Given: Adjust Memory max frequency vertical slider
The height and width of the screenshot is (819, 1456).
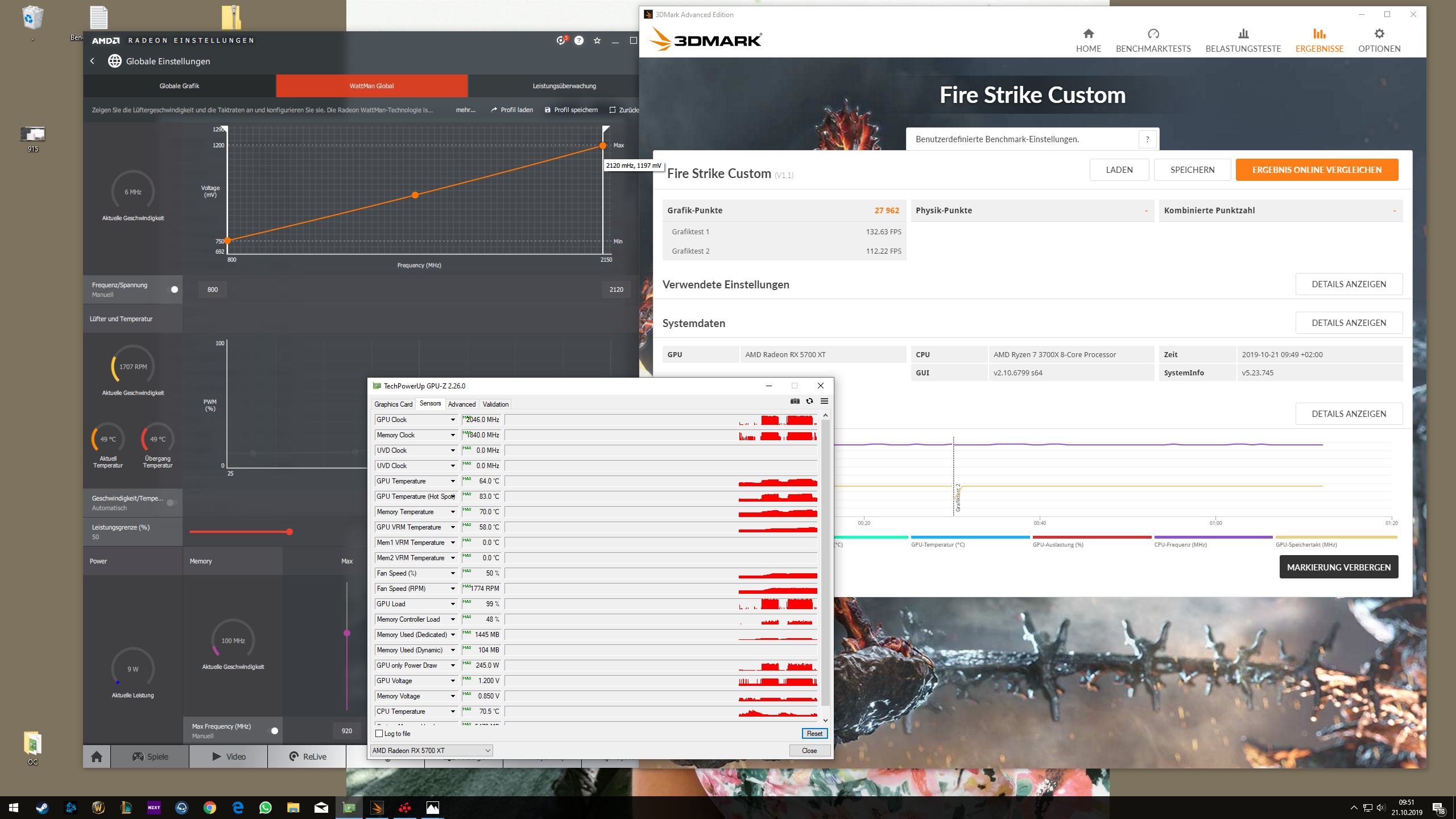Looking at the screenshot, I should click(347, 633).
